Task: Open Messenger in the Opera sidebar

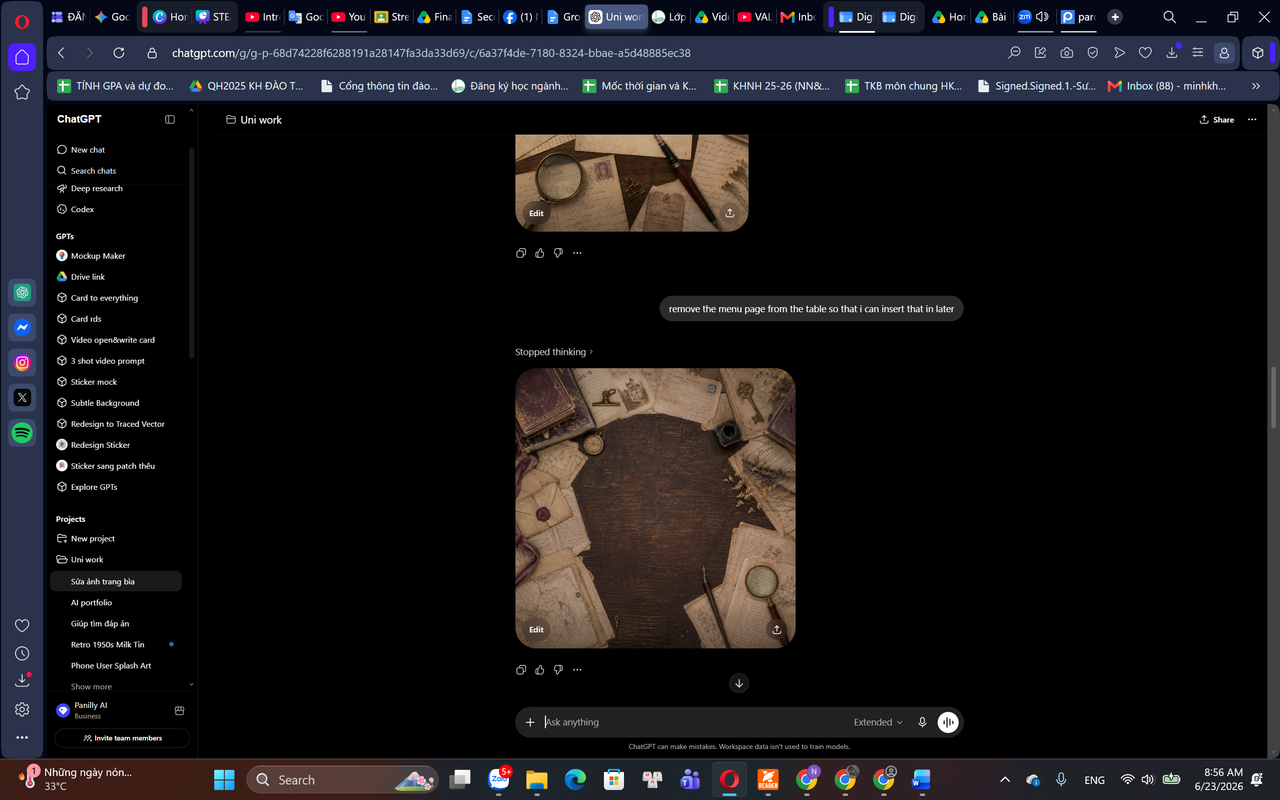Action: (x=22, y=328)
